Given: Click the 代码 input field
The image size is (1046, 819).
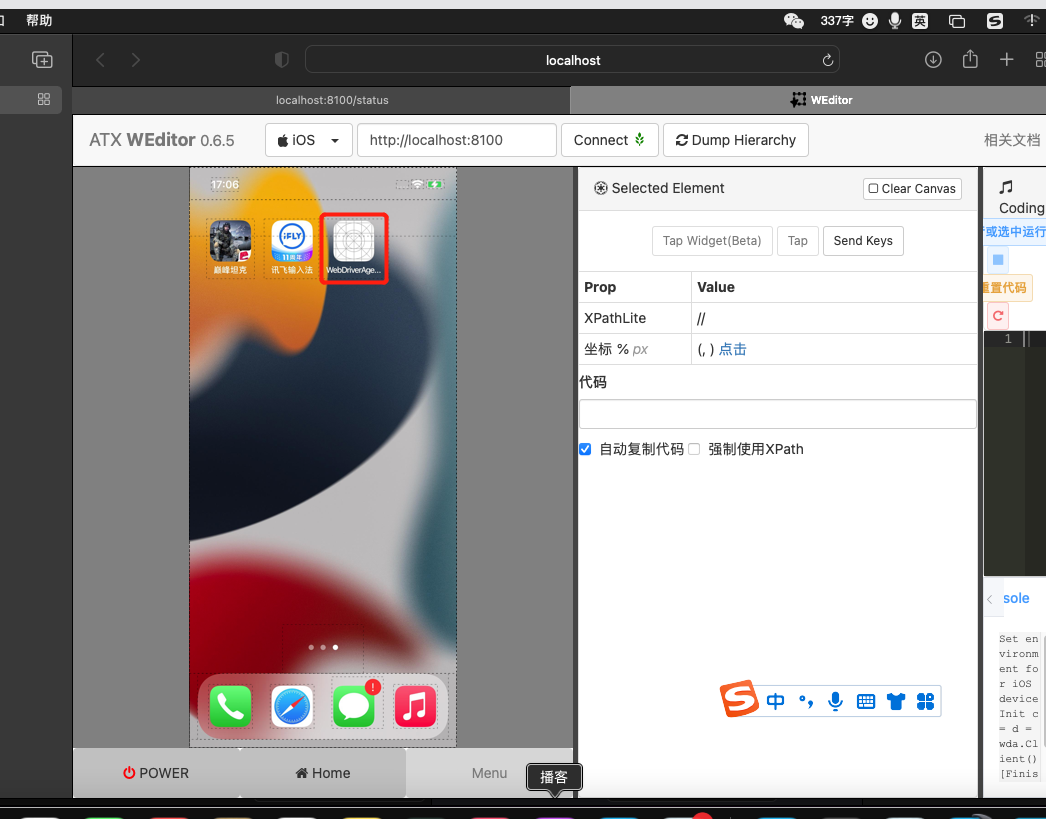Looking at the screenshot, I should (x=777, y=414).
